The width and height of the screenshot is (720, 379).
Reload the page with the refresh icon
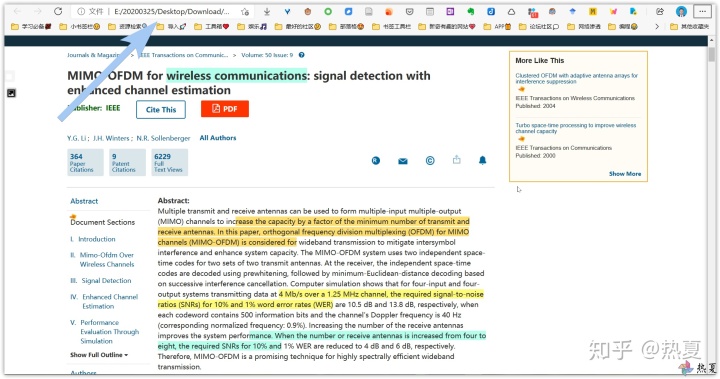(58, 11)
